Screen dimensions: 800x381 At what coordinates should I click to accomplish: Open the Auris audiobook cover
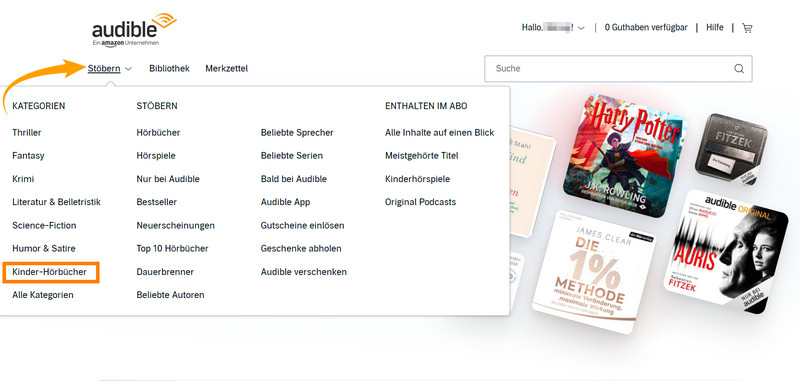(726, 252)
